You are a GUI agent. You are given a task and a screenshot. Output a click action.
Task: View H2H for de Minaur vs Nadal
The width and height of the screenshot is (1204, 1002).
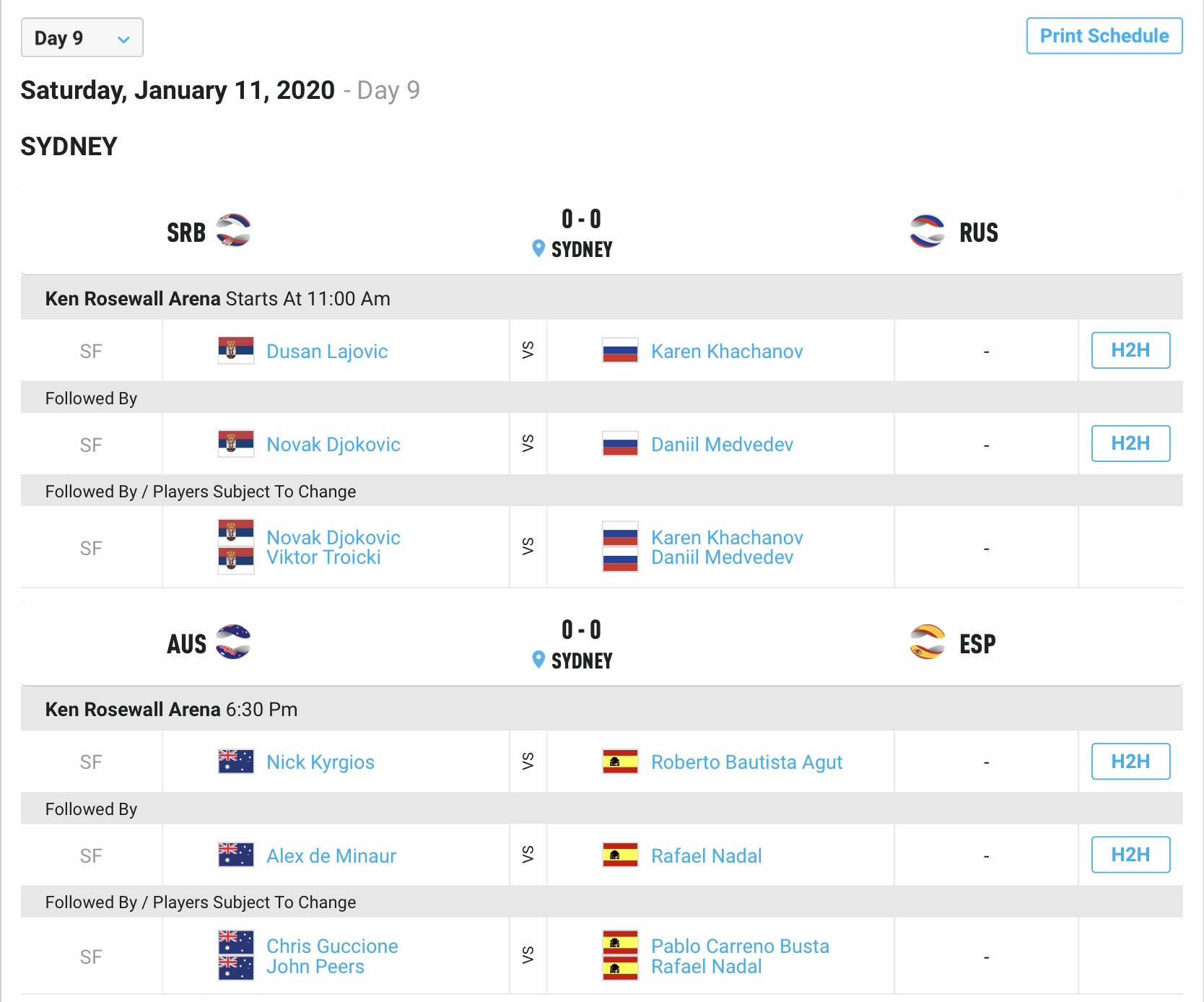[1130, 855]
